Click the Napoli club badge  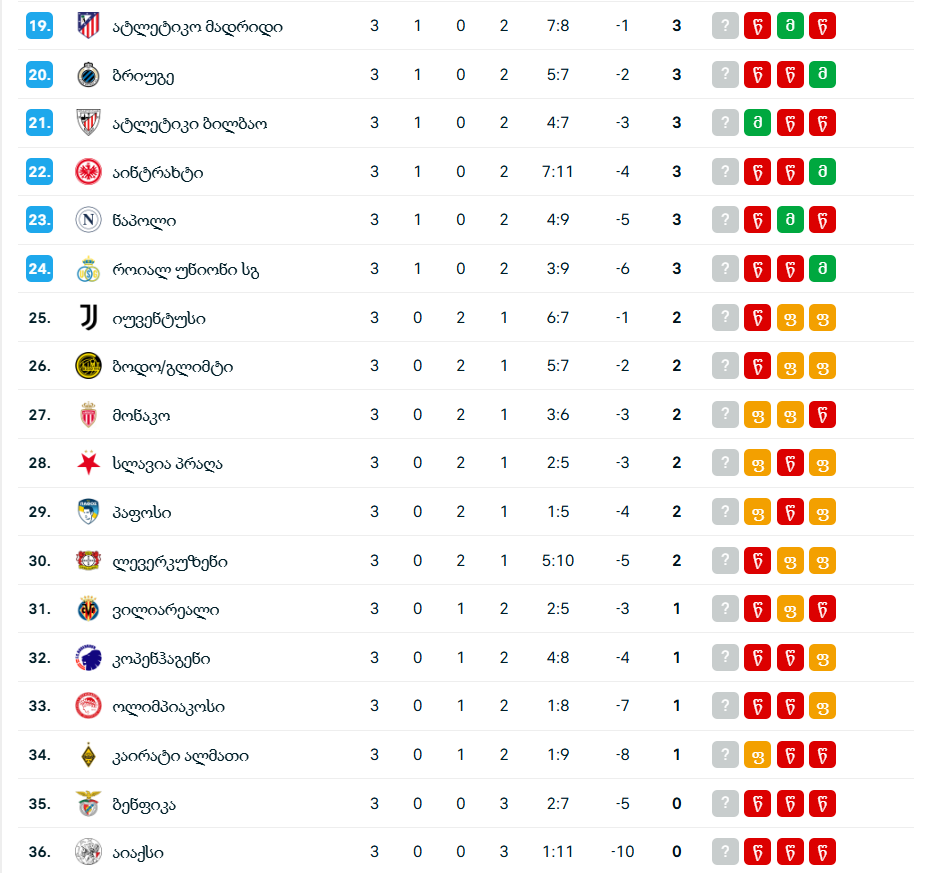[x=89, y=221]
